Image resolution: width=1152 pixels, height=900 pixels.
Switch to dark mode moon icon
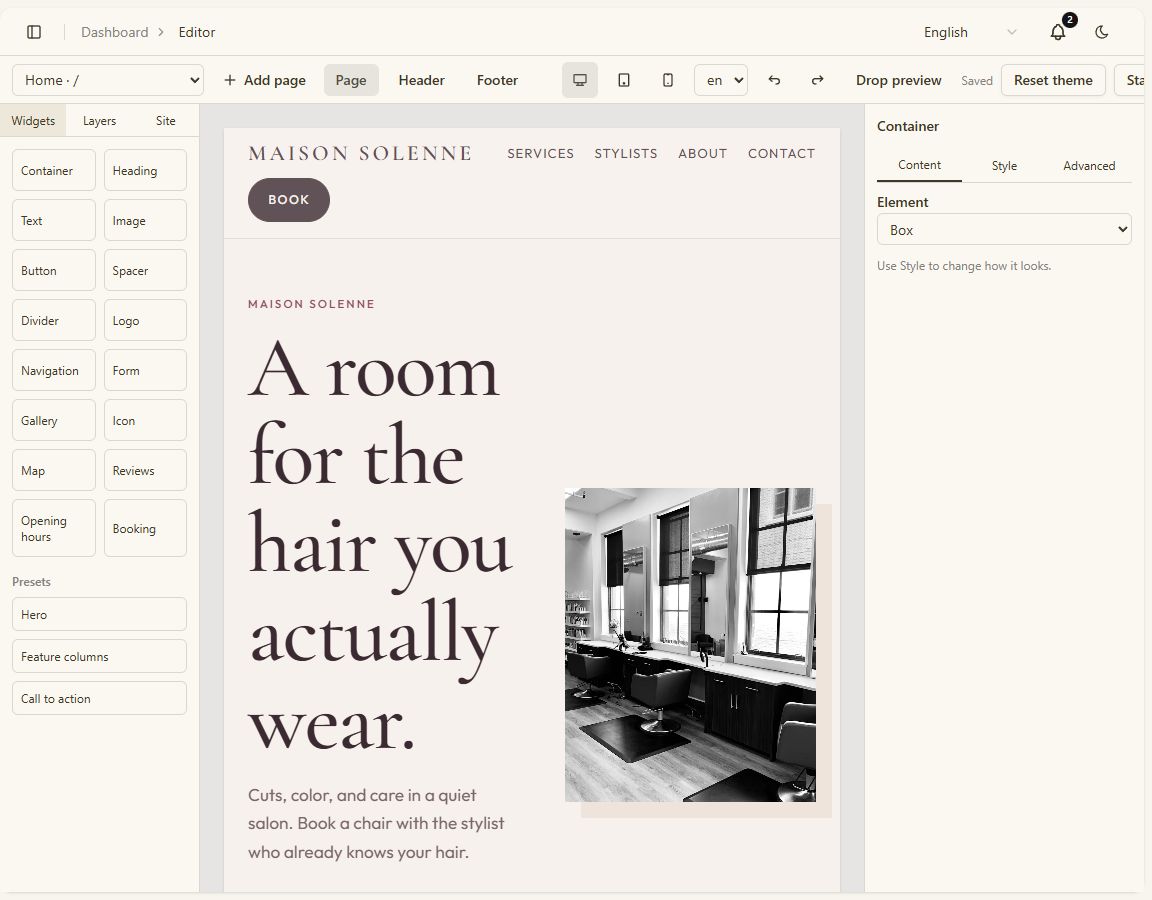click(x=1101, y=32)
